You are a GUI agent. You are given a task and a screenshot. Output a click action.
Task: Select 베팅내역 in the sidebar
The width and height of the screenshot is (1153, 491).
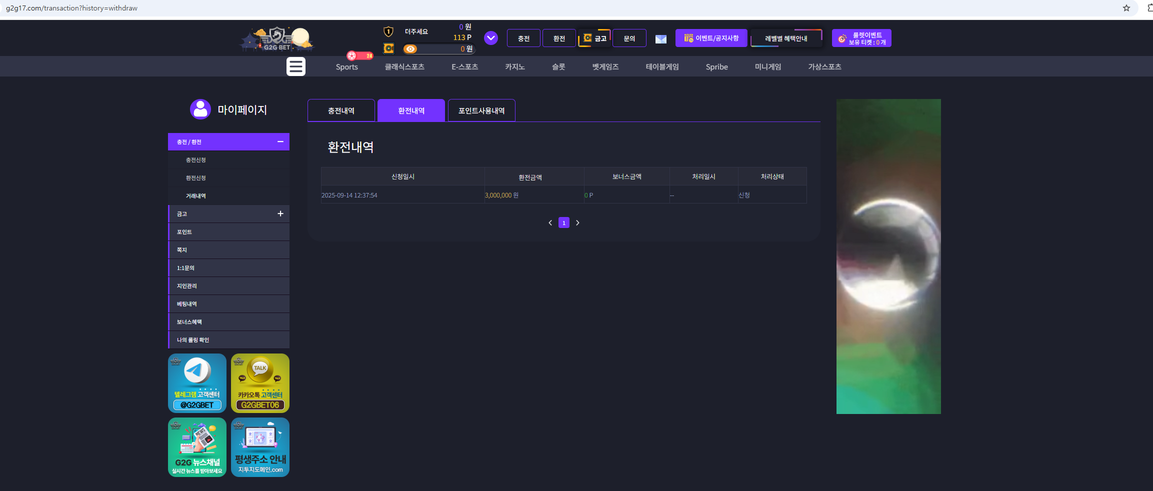pyautogui.click(x=188, y=304)
